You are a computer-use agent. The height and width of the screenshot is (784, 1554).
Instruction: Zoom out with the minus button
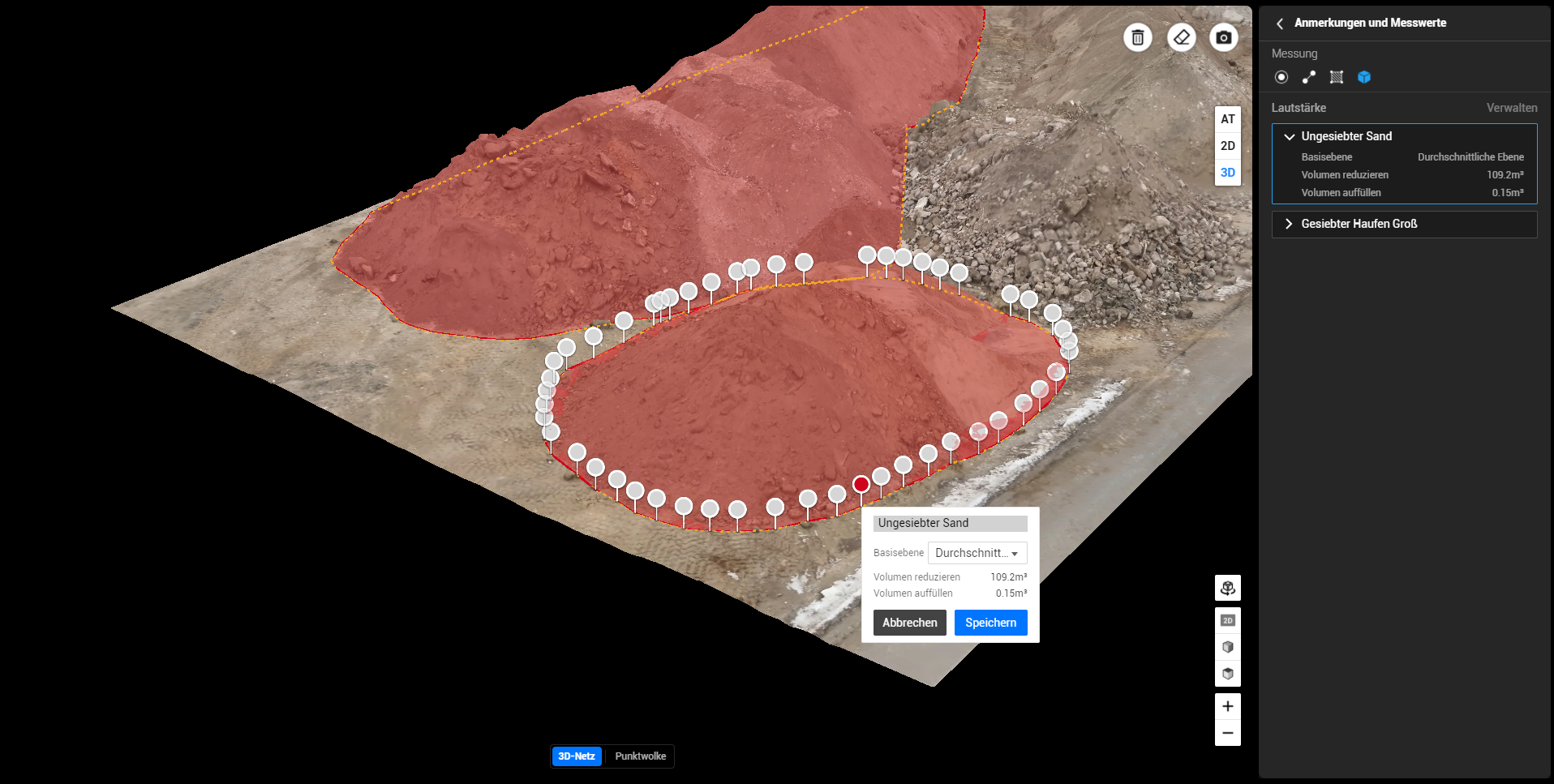pyautogui.click(x=1227, y=733)
